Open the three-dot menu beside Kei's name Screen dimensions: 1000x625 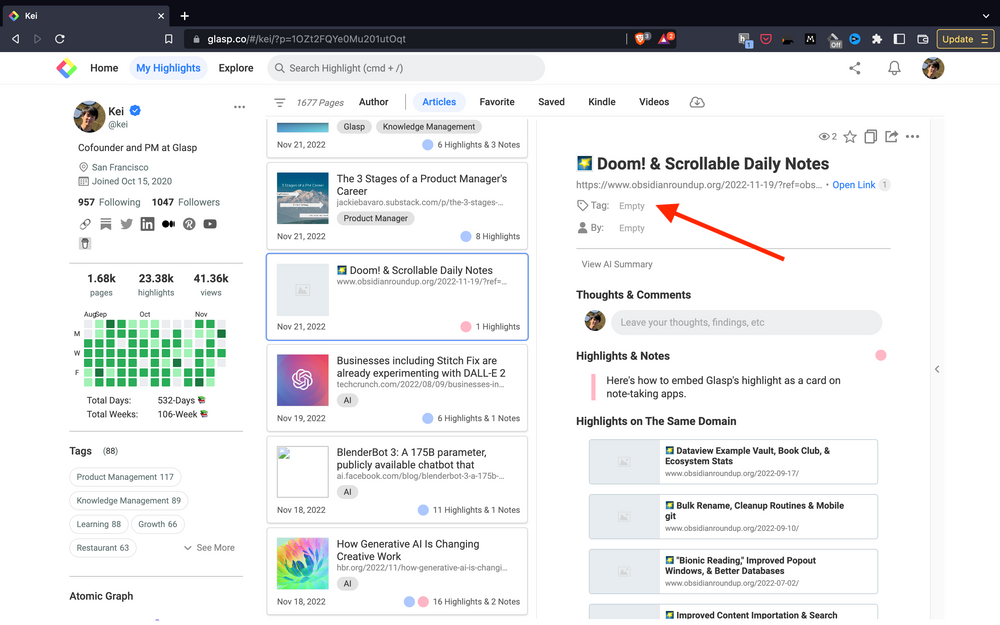point(239,107)
